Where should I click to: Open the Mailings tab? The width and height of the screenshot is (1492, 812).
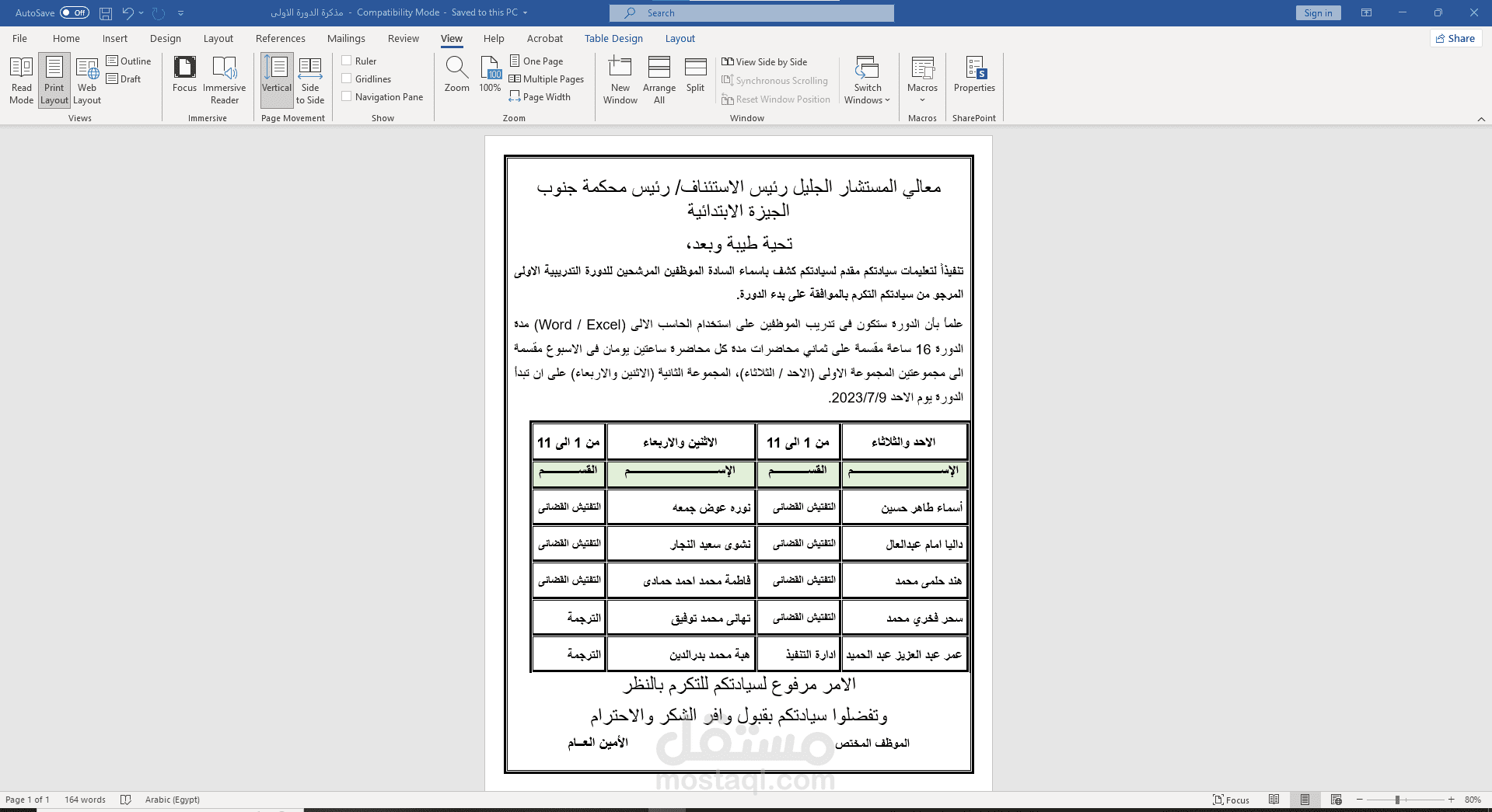pyautogui.click(x=346, y=38)
